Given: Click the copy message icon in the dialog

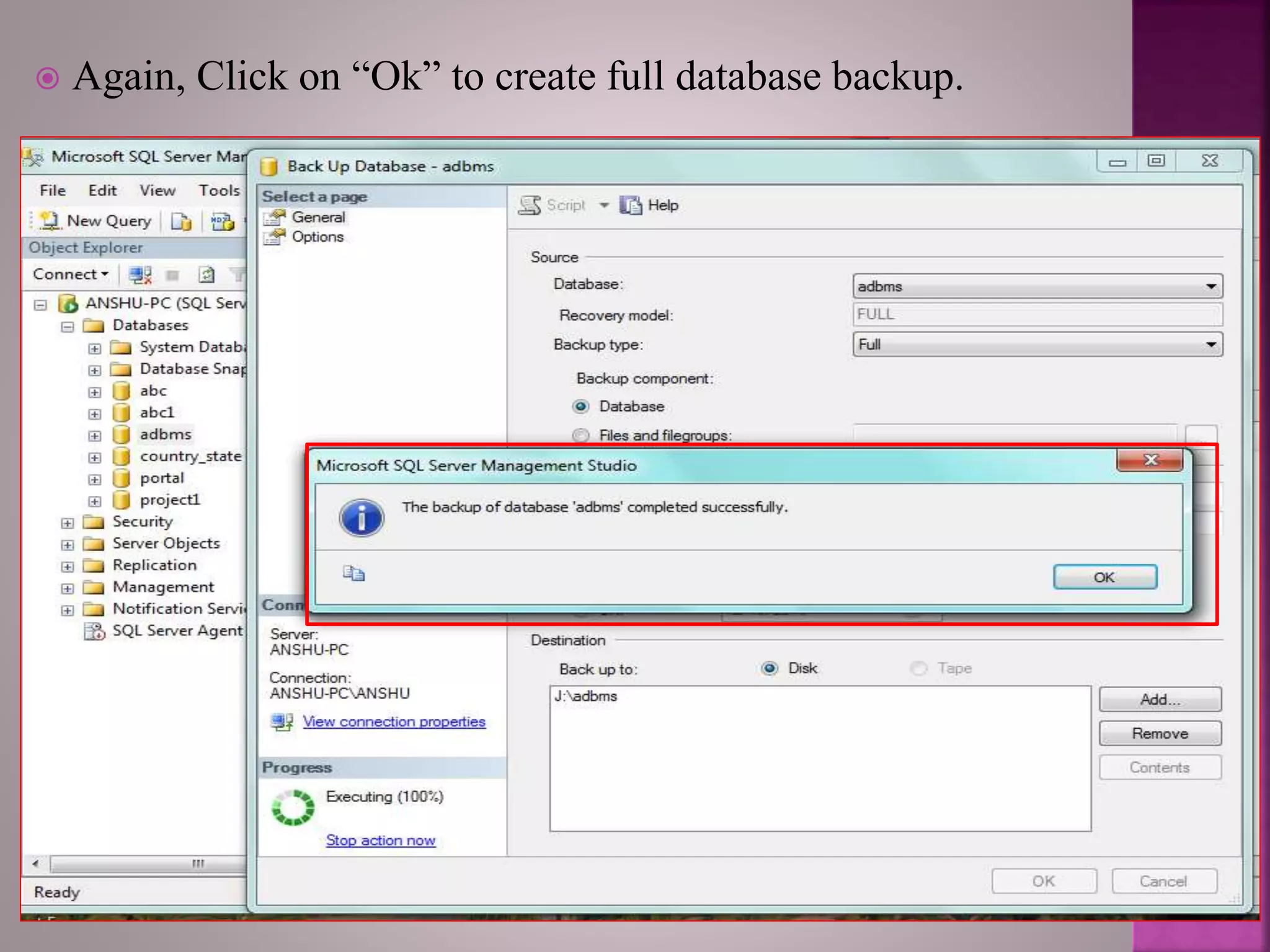Looking at the screenshot, I should tap(354, 573).
